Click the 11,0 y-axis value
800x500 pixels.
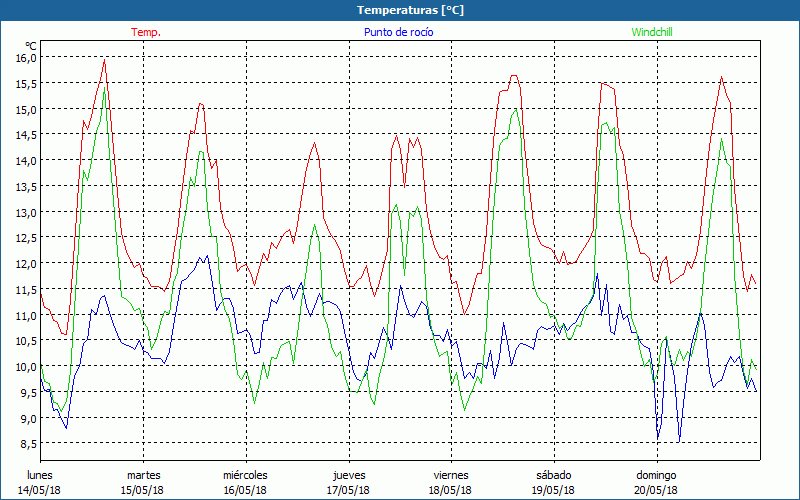click(27, 315)
